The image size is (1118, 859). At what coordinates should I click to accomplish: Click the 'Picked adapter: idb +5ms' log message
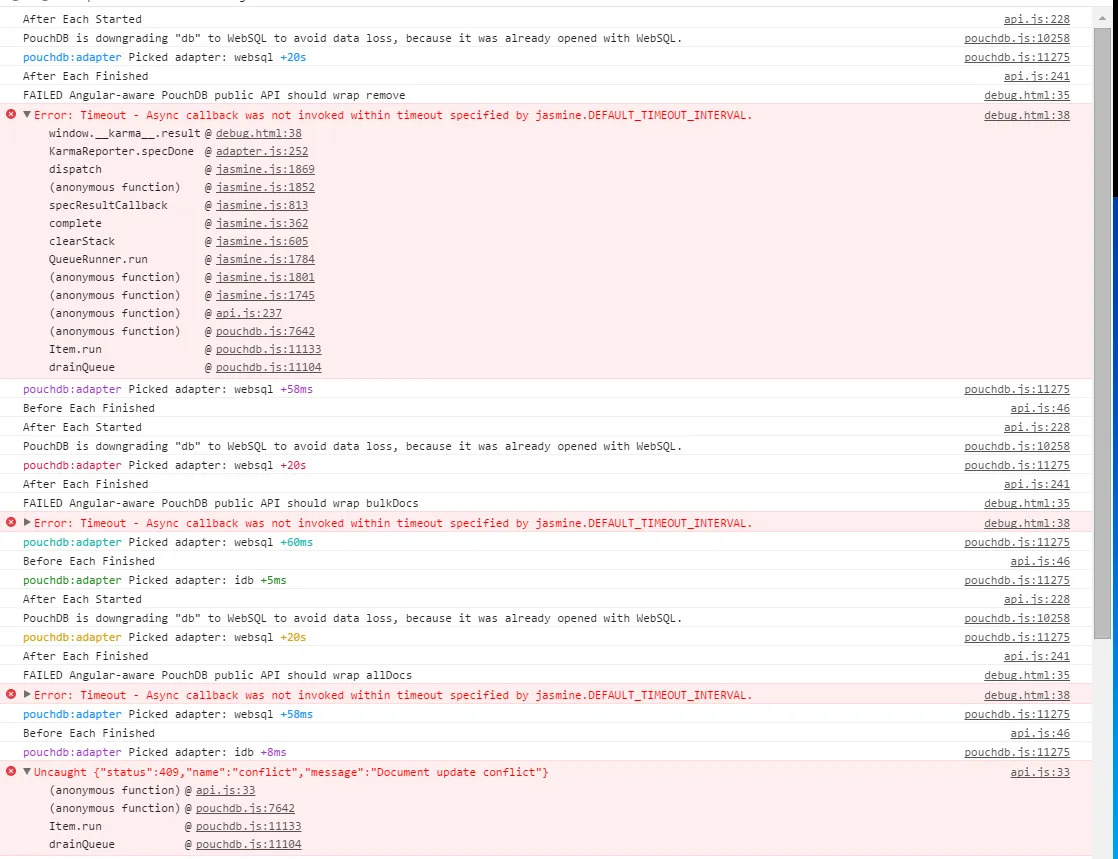[x=155, y=580]
